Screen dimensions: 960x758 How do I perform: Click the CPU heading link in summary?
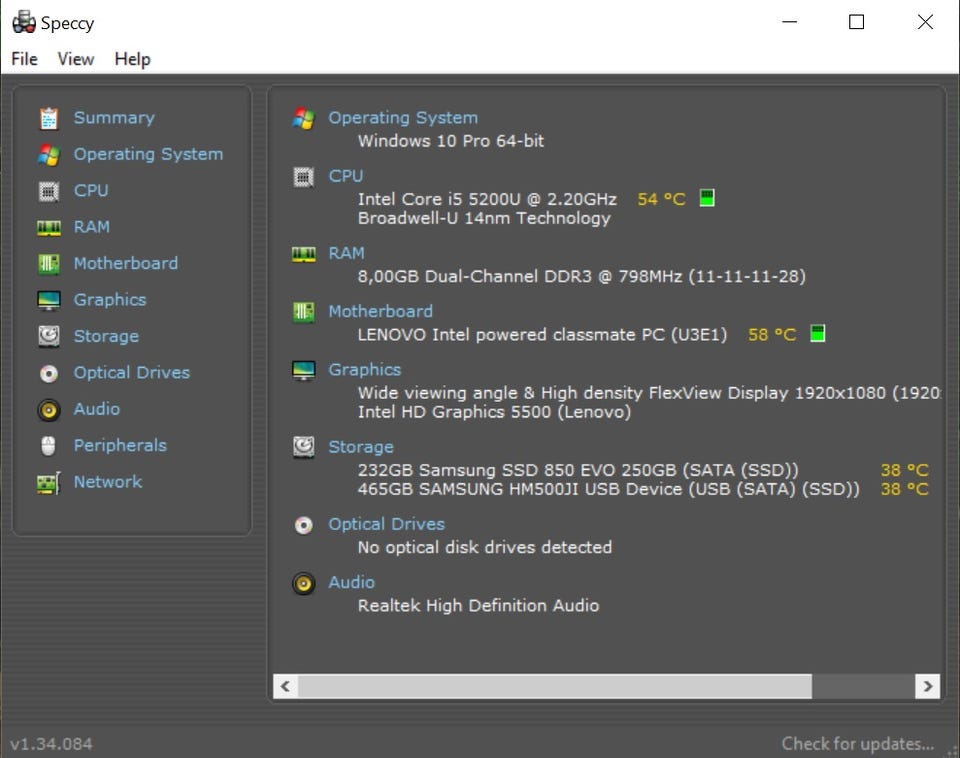pyautogui.click(x=345, y=176)
